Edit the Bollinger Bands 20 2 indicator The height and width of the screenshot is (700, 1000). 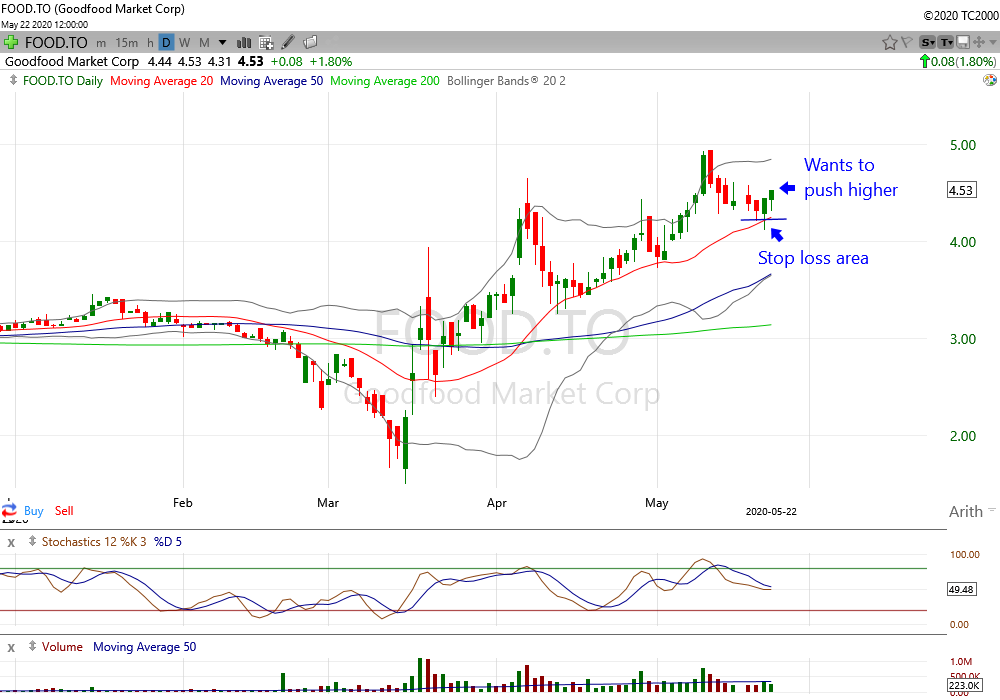(506, 80)
